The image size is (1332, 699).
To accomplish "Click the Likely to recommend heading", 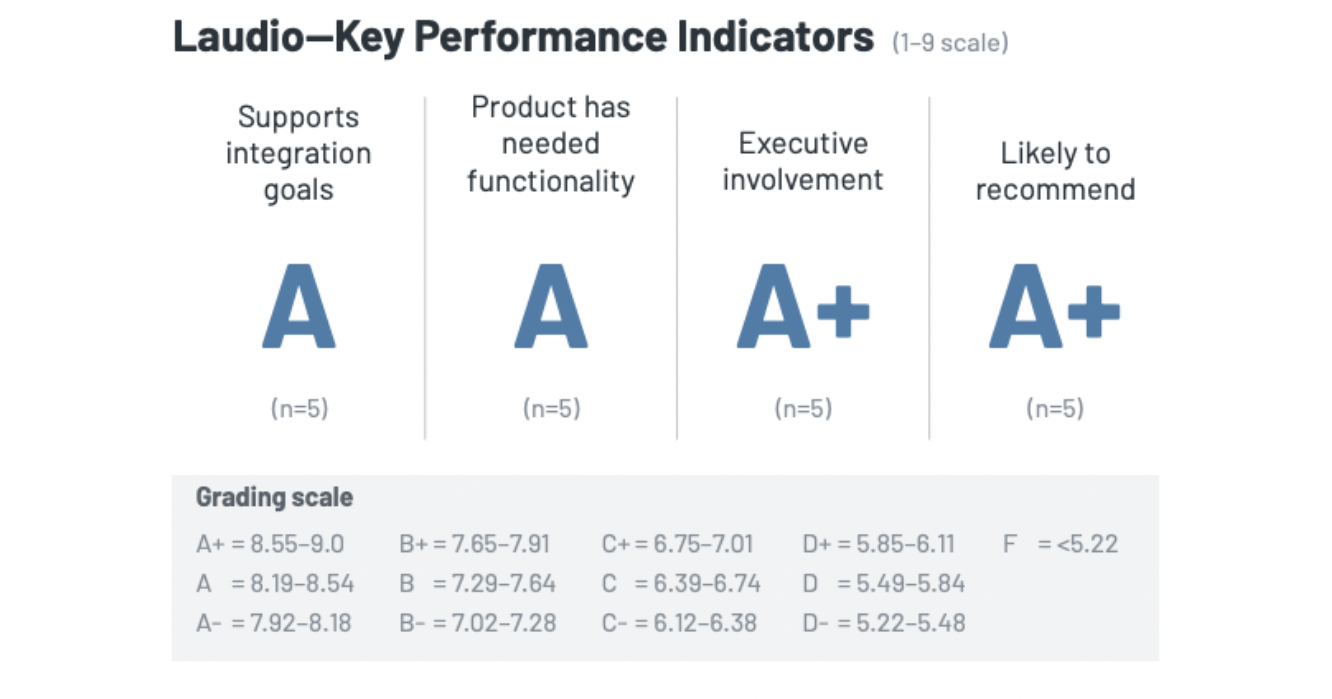I will (1055, 171).
